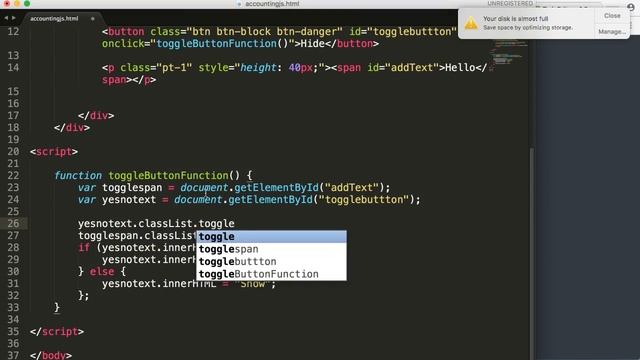
Task: Click 'yesnotext' variable declaration on line 24
Action: pyautogui.click(x=129, y=200)
